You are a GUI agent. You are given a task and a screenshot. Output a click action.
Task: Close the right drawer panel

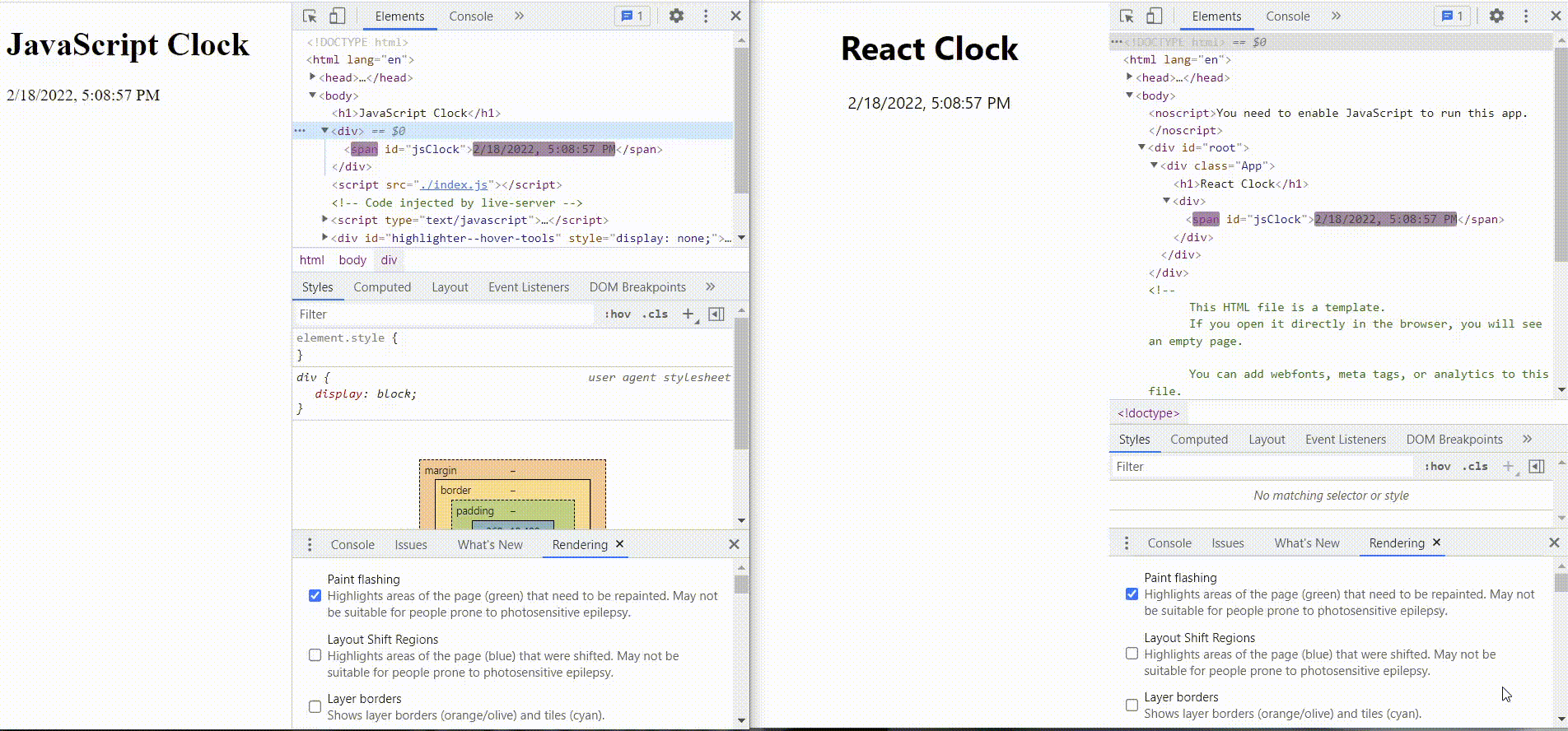(x=1554, y=542)
